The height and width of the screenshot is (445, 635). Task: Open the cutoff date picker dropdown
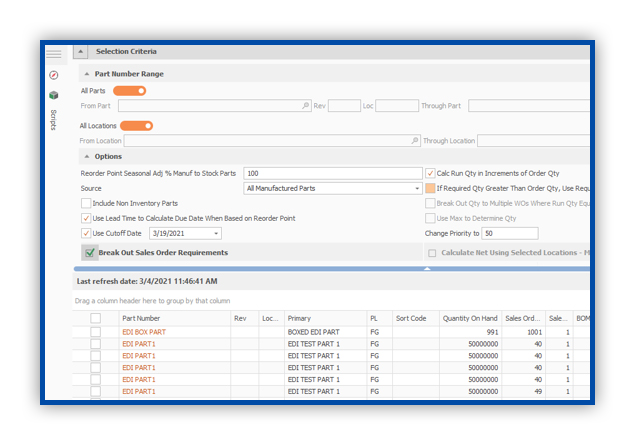[x=216, y=234]
